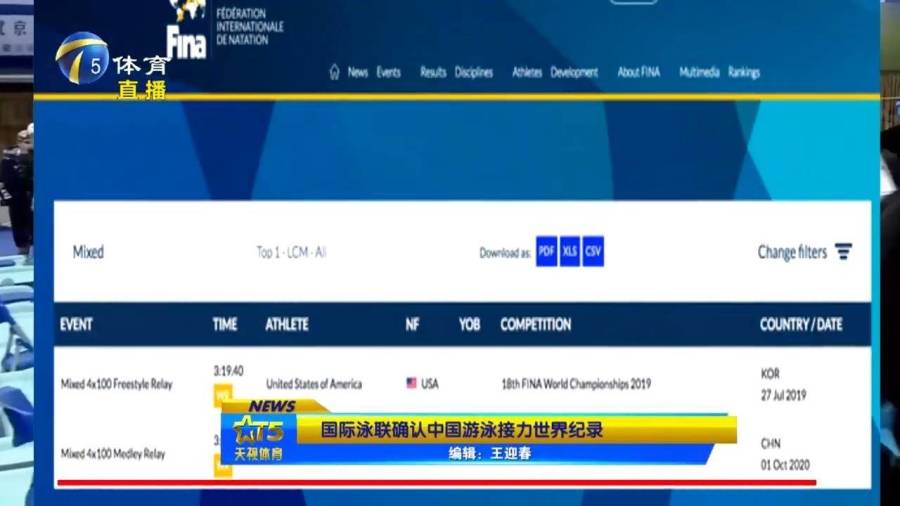This screenshot has width=900, height=506.
Task: Click the COUNTRY / DATE column header
Action: pos(801,325)
